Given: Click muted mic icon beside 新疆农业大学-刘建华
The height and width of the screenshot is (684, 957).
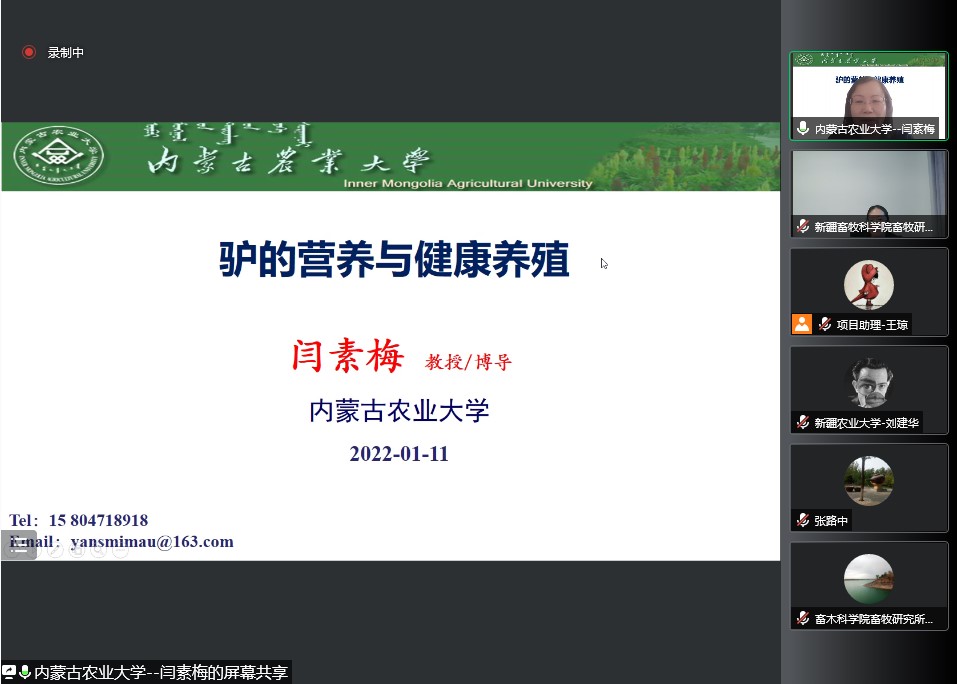Looking at the screenshot, I should click(x=802, y=422).
